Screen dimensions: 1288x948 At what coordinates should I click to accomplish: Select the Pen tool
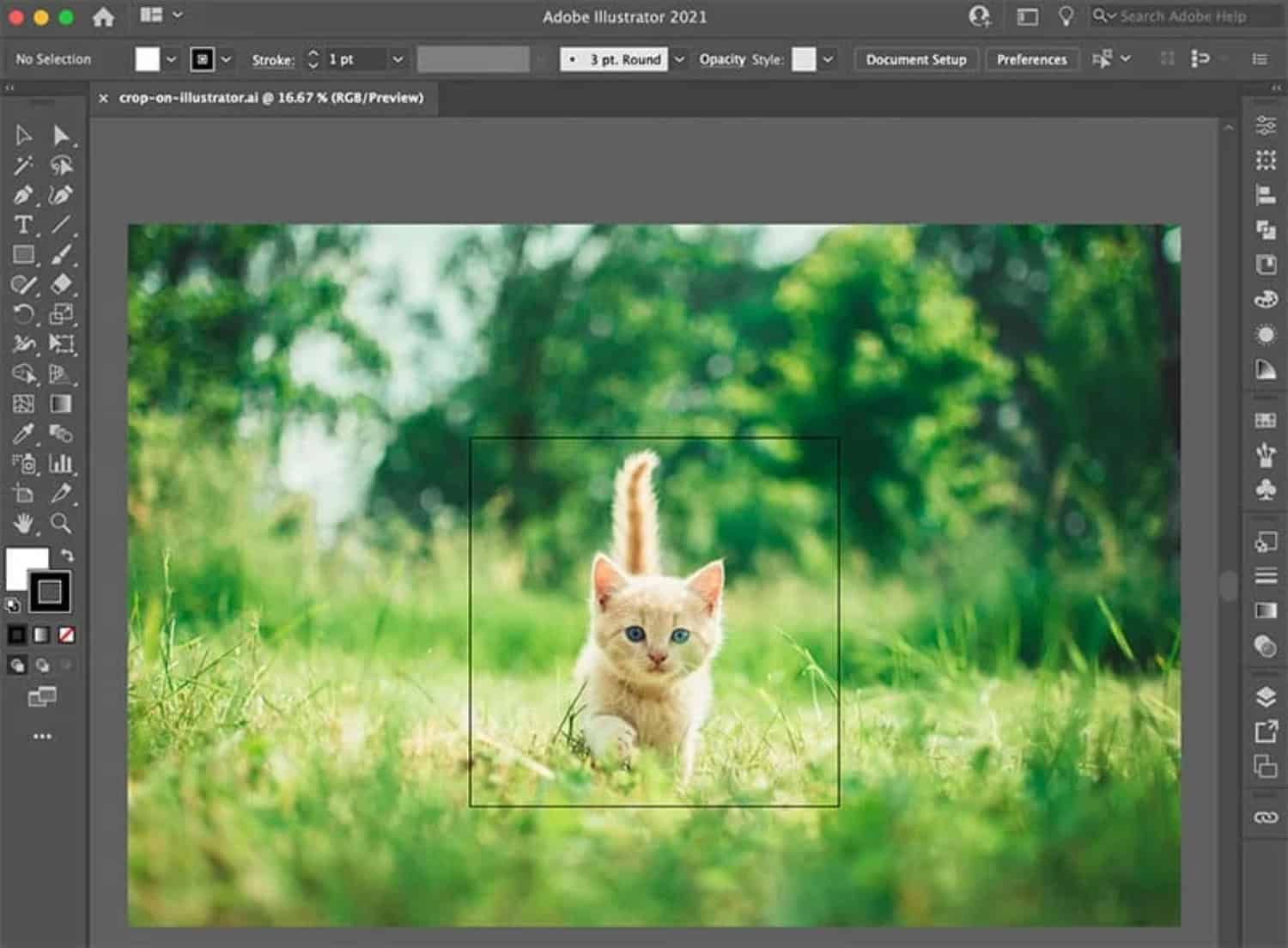23,195
